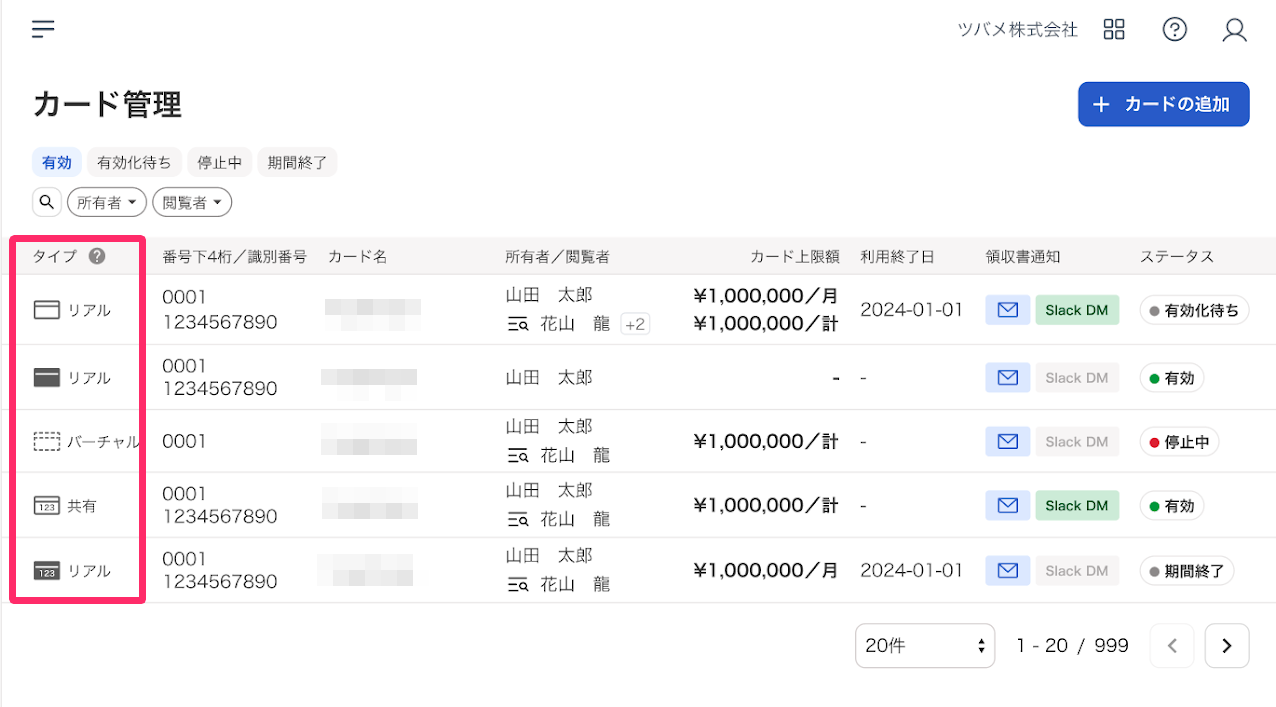Open the 閲覧者 filter dropdown

(x=192, y=202)
